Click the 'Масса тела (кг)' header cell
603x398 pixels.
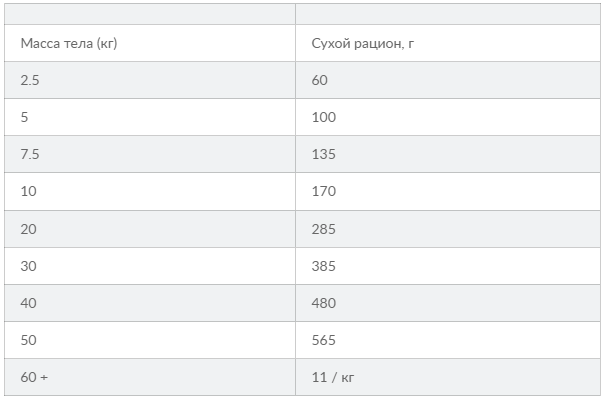click(150, 43)
